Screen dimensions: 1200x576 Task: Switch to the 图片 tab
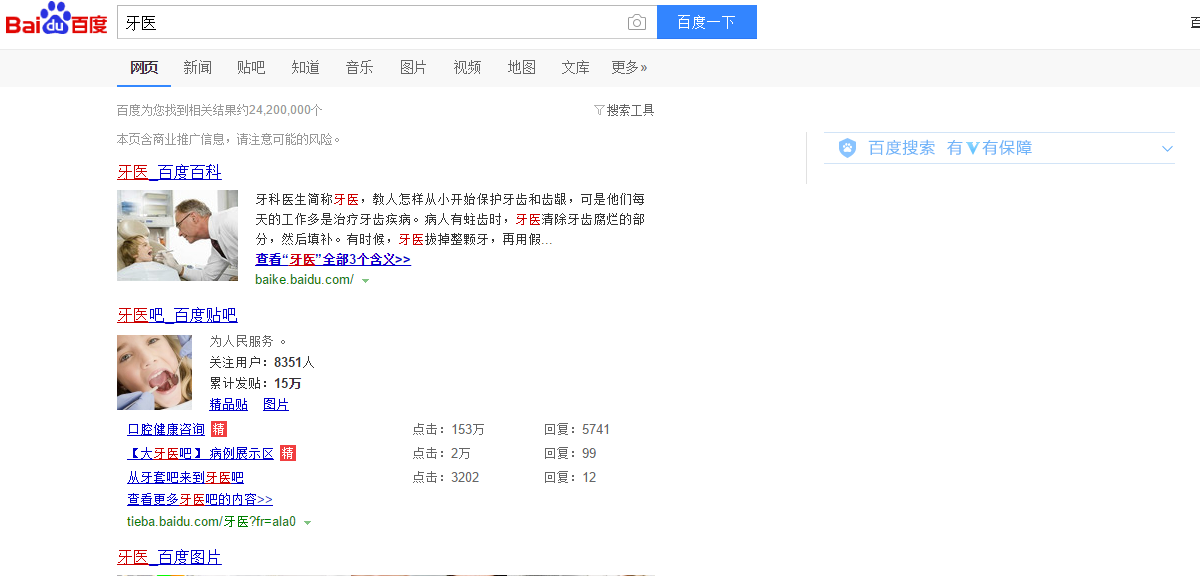click(413, 67)
